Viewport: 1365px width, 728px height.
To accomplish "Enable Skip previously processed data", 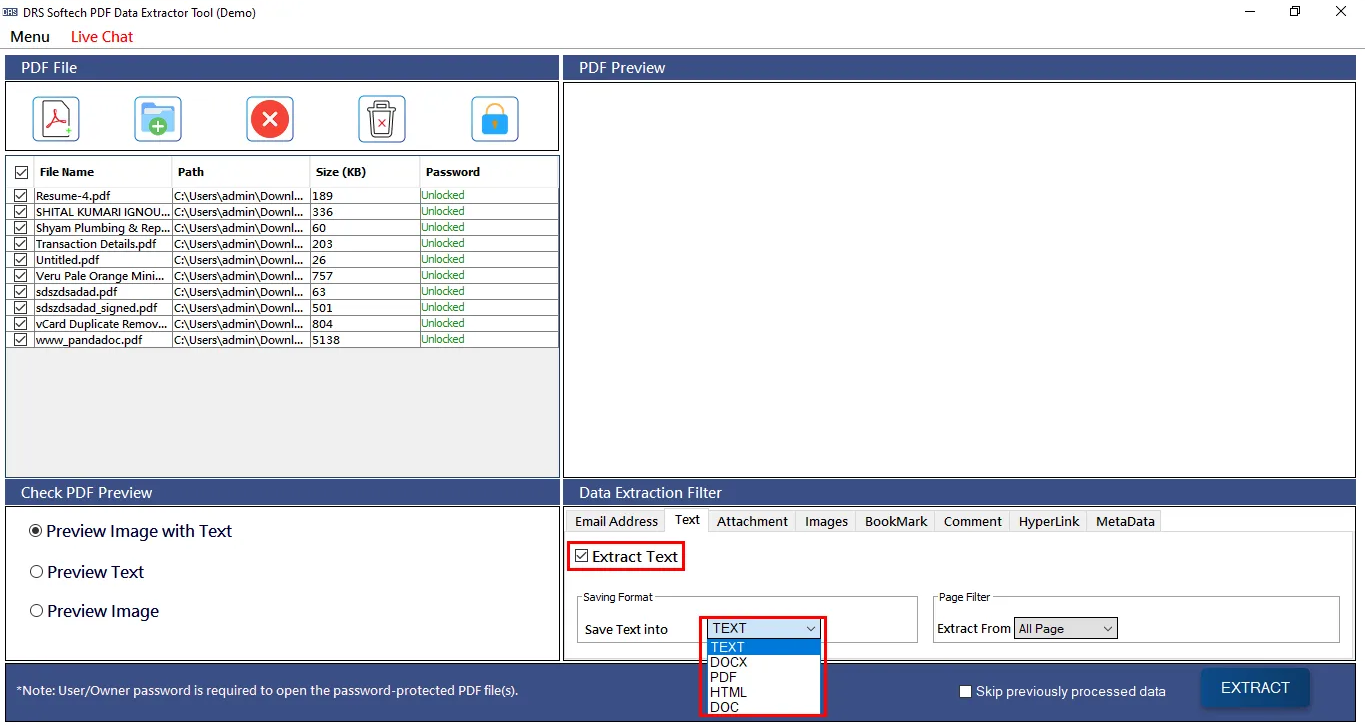I will pyautogui.click(x=965, y=691).
